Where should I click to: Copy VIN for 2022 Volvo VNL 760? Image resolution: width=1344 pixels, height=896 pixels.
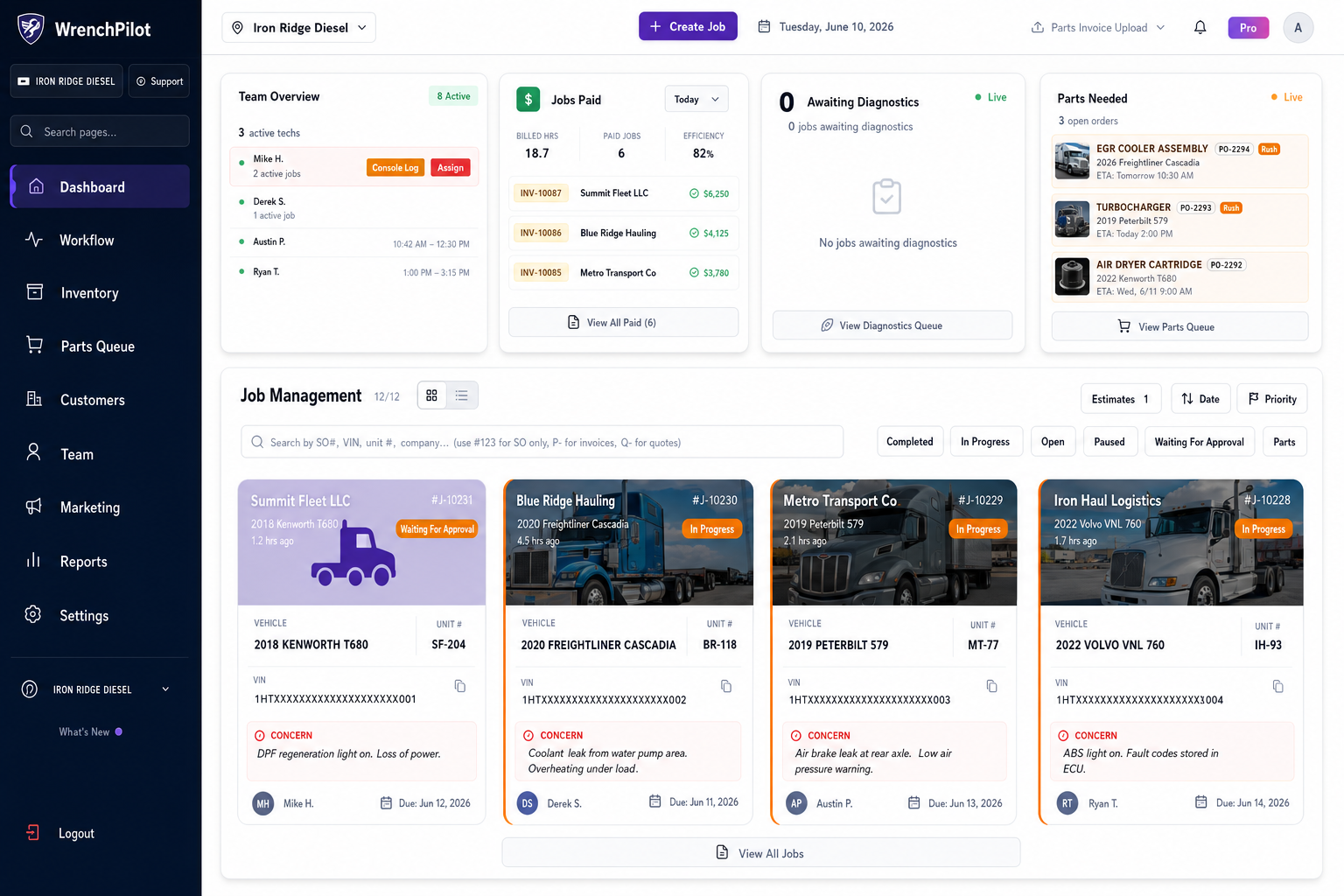(1277, 686)
